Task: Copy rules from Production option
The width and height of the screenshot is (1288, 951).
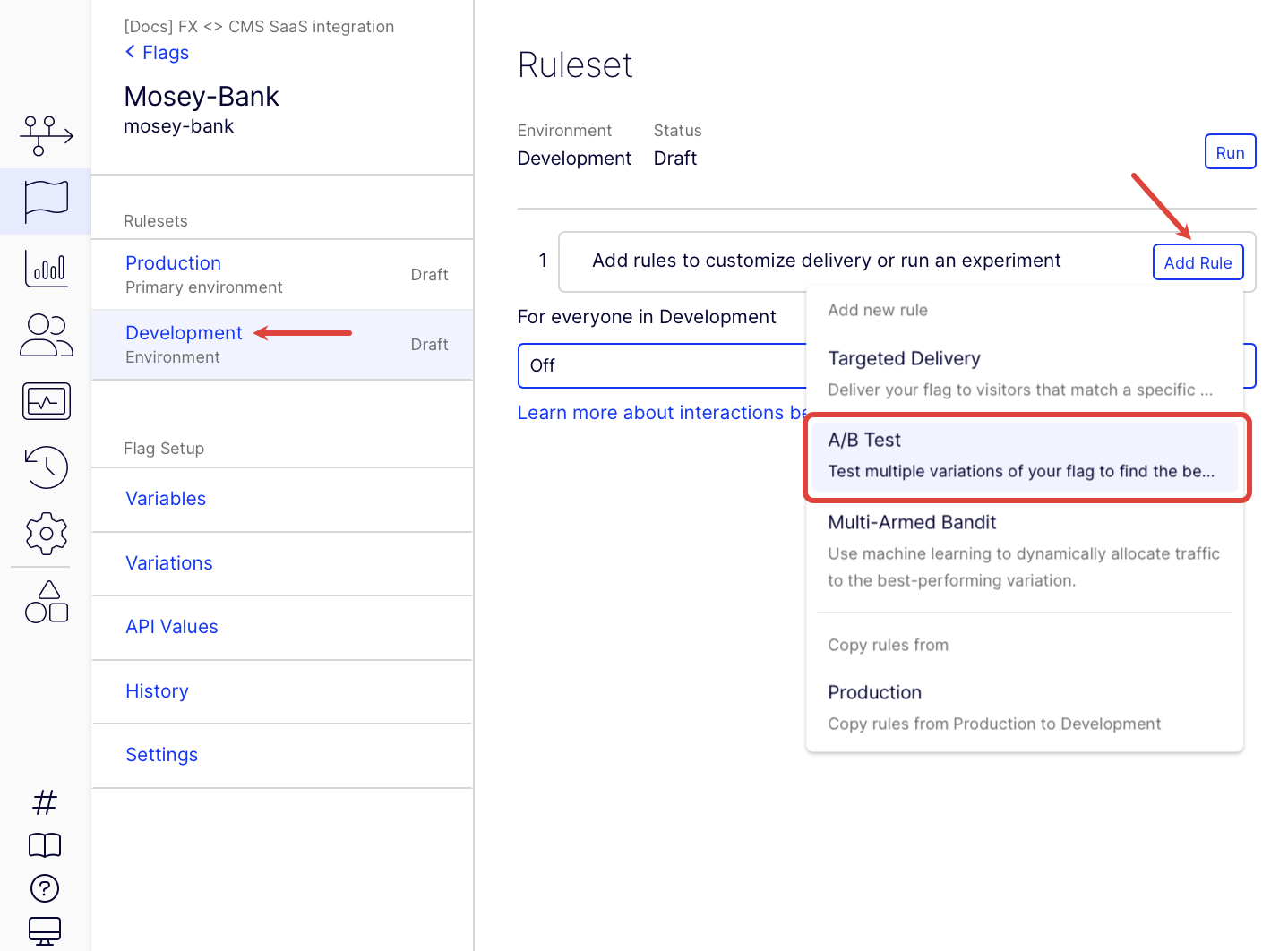Action: pos(1024,707)
